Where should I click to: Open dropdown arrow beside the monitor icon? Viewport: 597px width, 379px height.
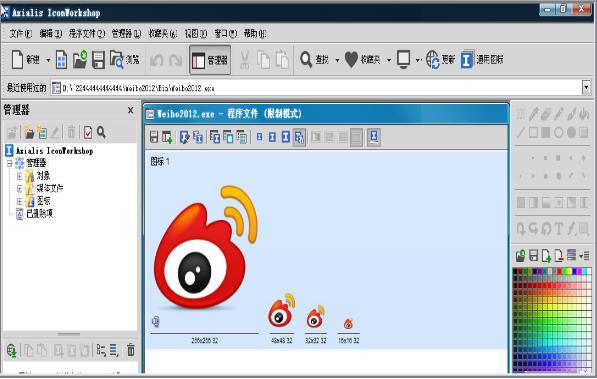pos(418,60)
